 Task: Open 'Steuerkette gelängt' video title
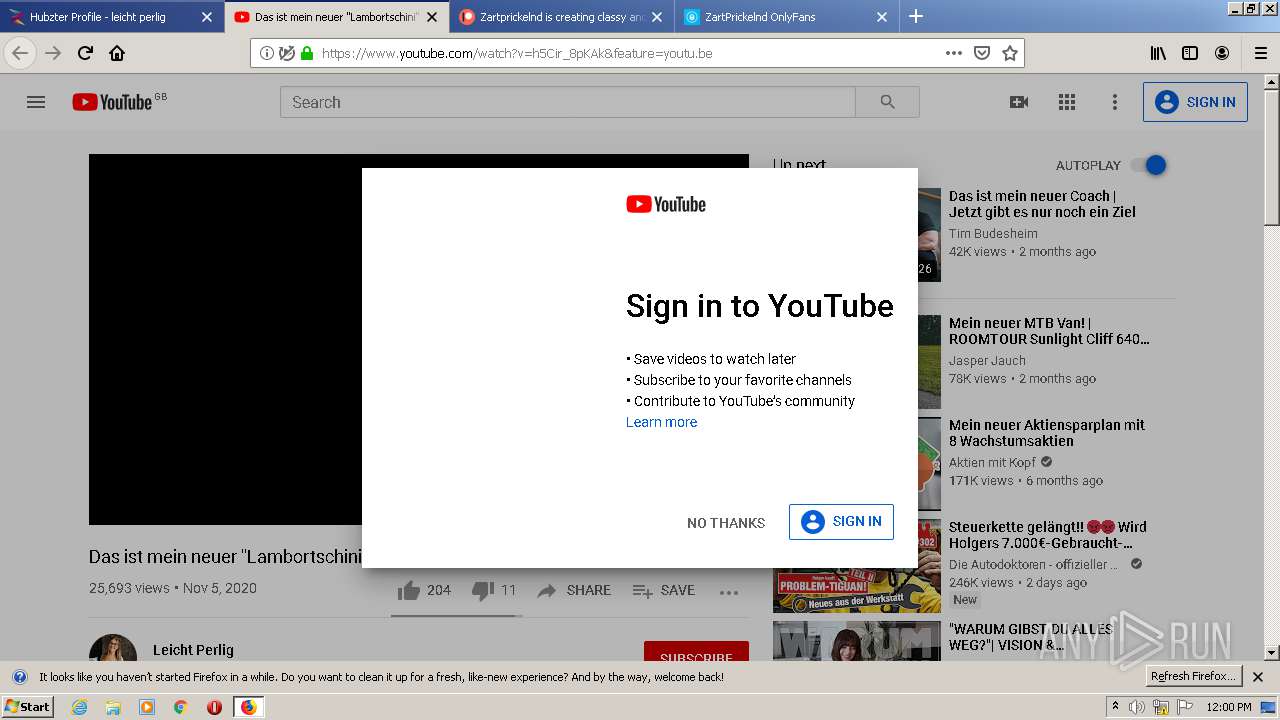[1048, 535]
